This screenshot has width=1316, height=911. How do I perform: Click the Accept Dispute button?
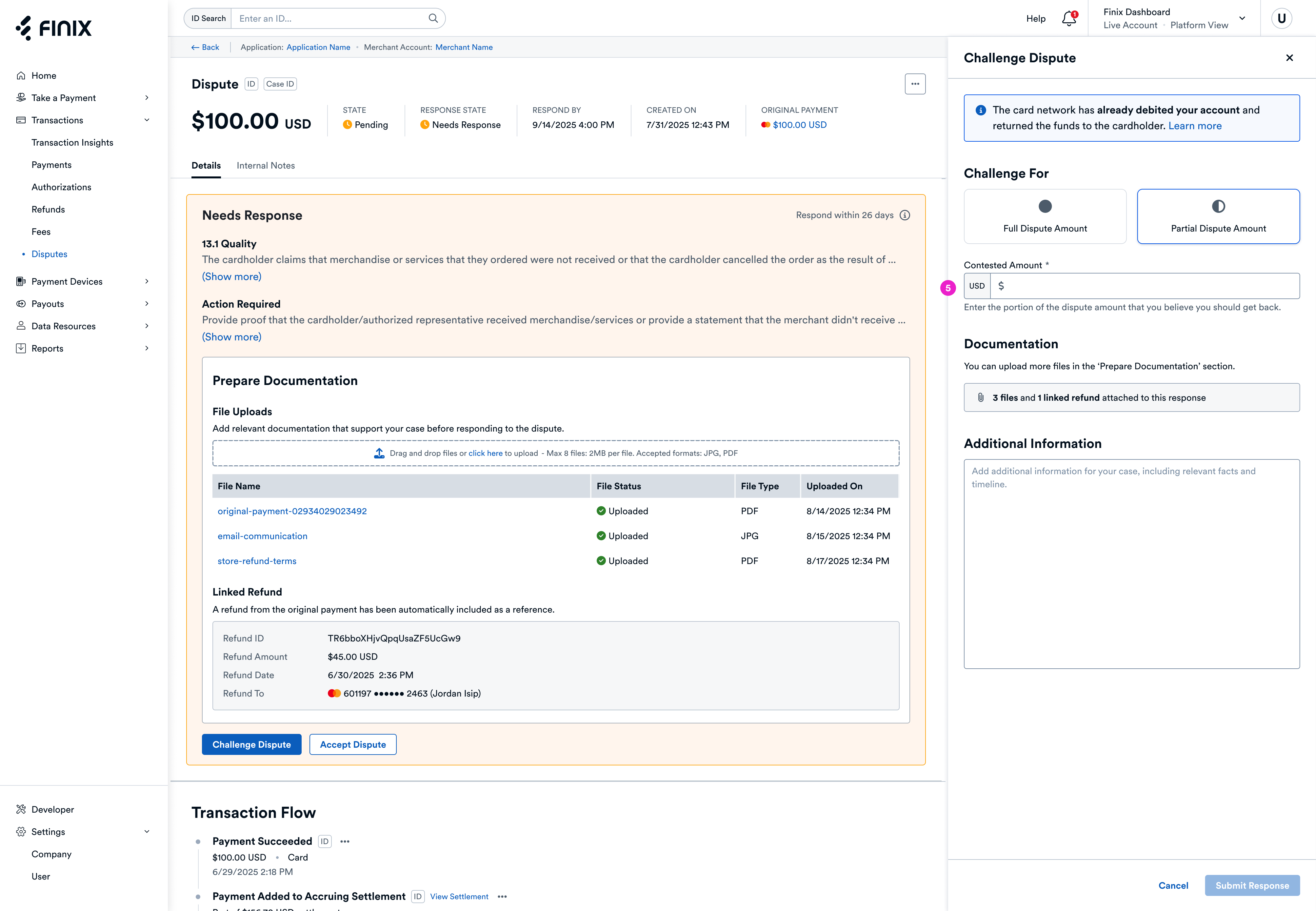point(353,744)
